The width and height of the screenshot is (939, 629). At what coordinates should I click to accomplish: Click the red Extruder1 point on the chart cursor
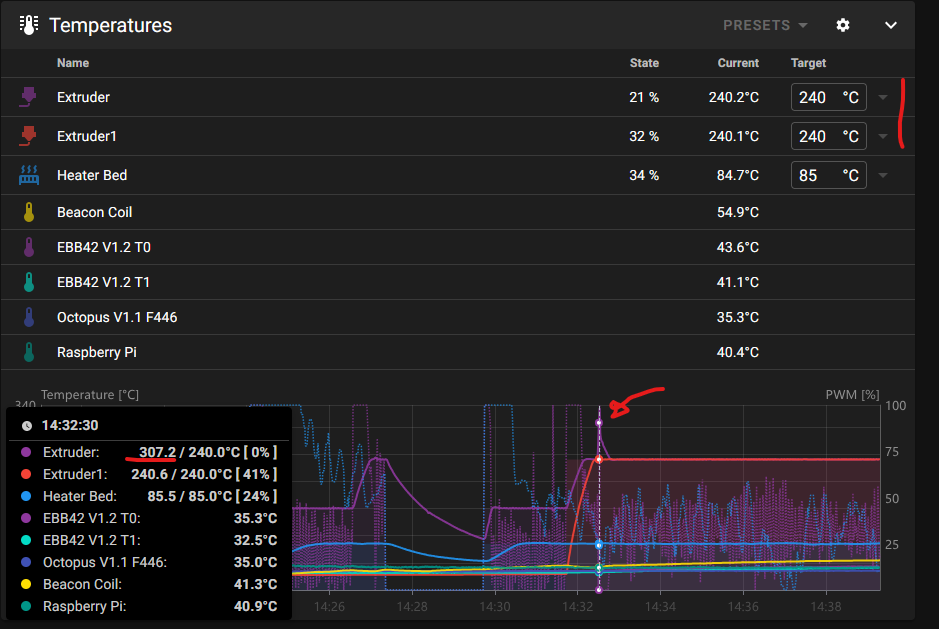click(599, 459)
